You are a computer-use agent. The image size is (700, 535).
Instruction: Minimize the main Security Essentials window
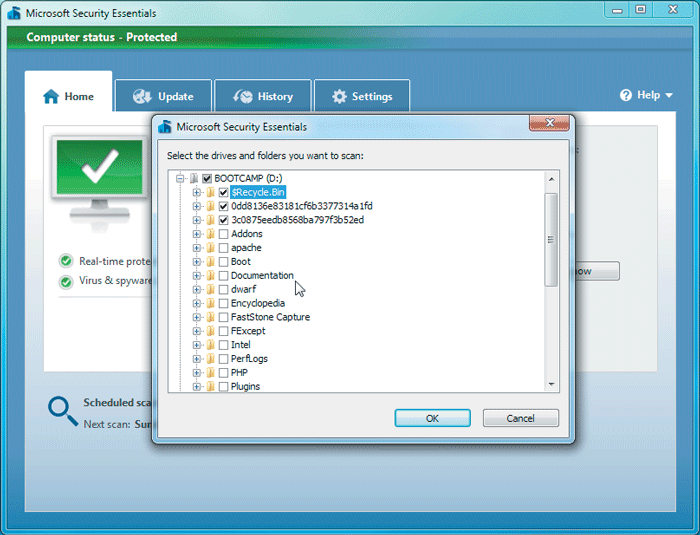point(617,9)
